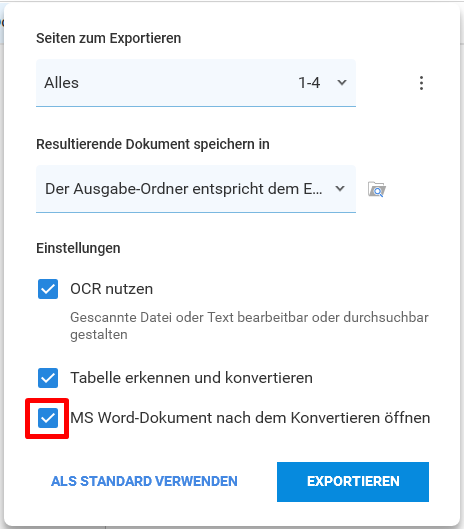Select the 1-4 page range text
464x529 pixels.
309,83
